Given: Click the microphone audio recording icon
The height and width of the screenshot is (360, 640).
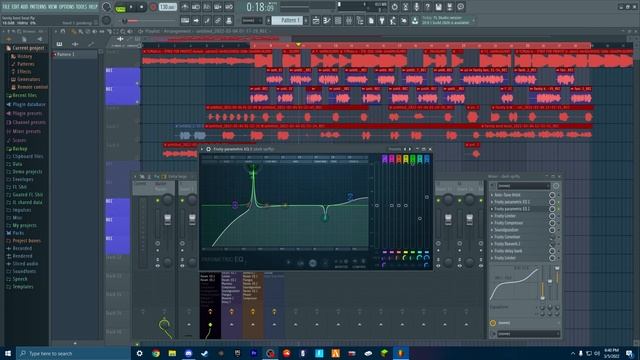Looking at the screenshot, I should pos(416,7).
